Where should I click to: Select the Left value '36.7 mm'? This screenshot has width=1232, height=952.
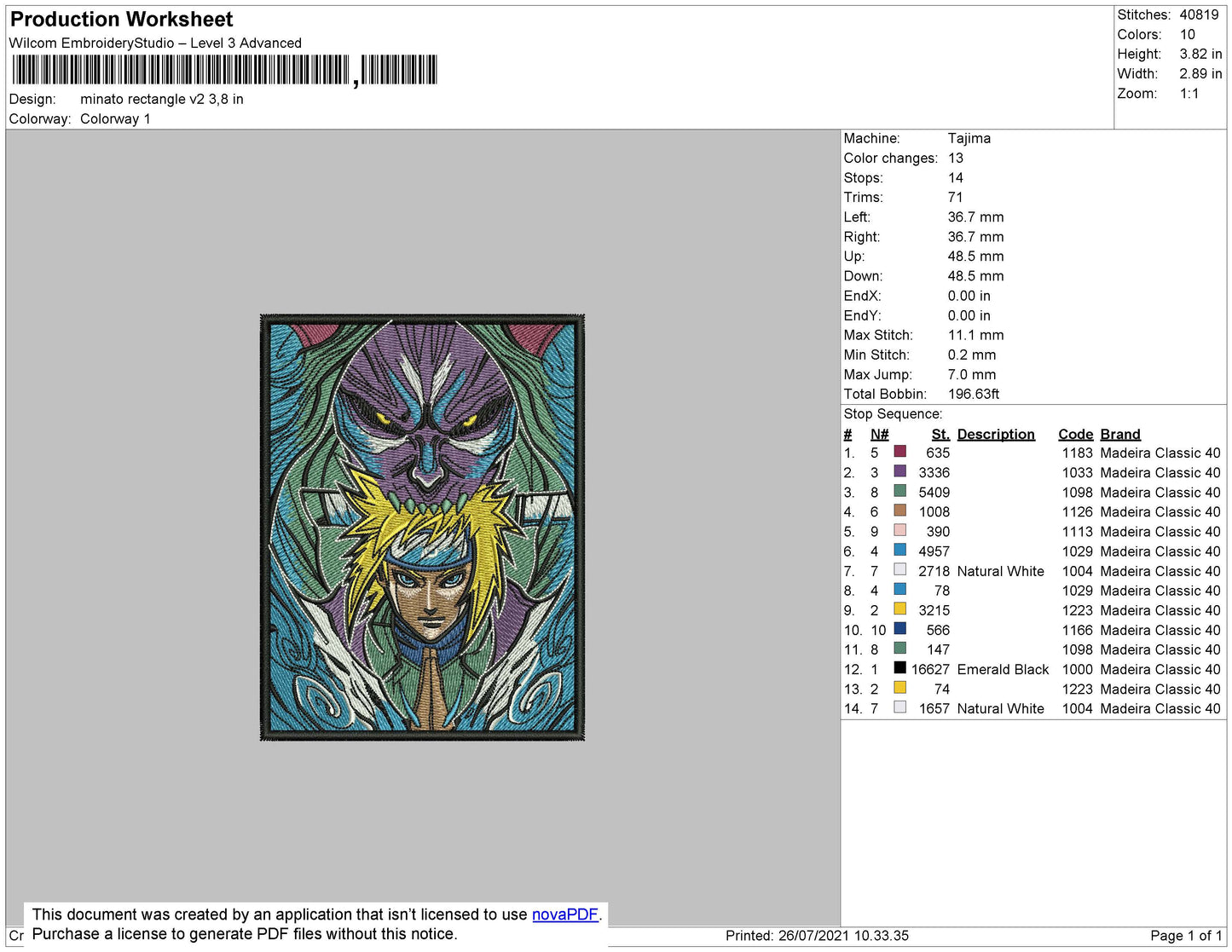pos(976,217)
